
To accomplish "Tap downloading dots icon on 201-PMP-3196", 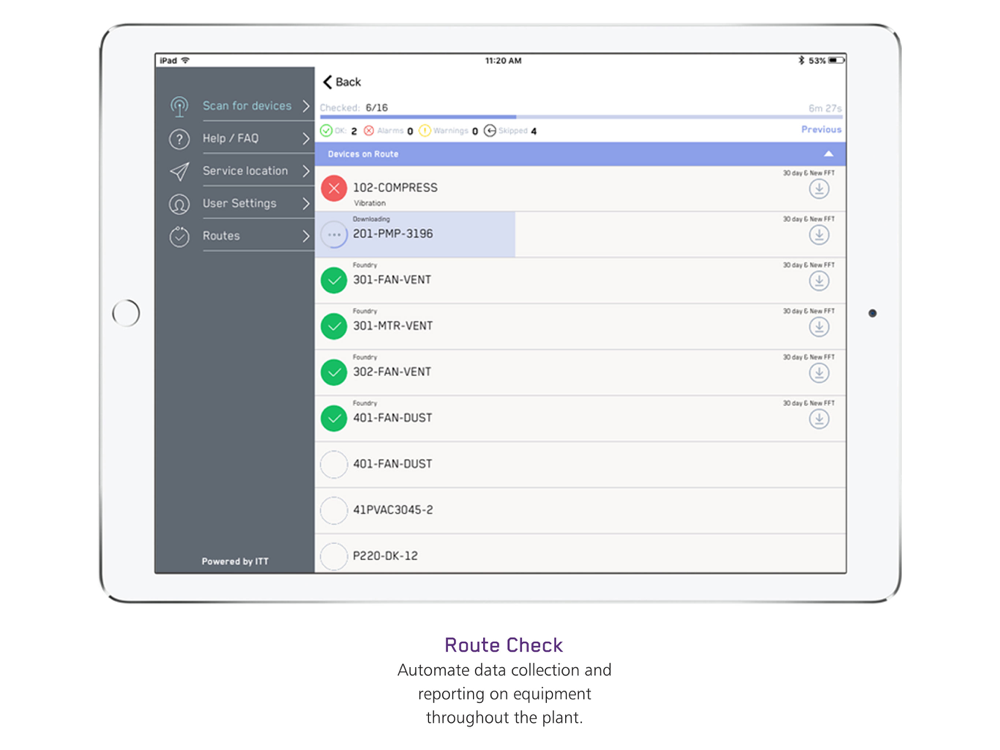I will coord(334,234).
